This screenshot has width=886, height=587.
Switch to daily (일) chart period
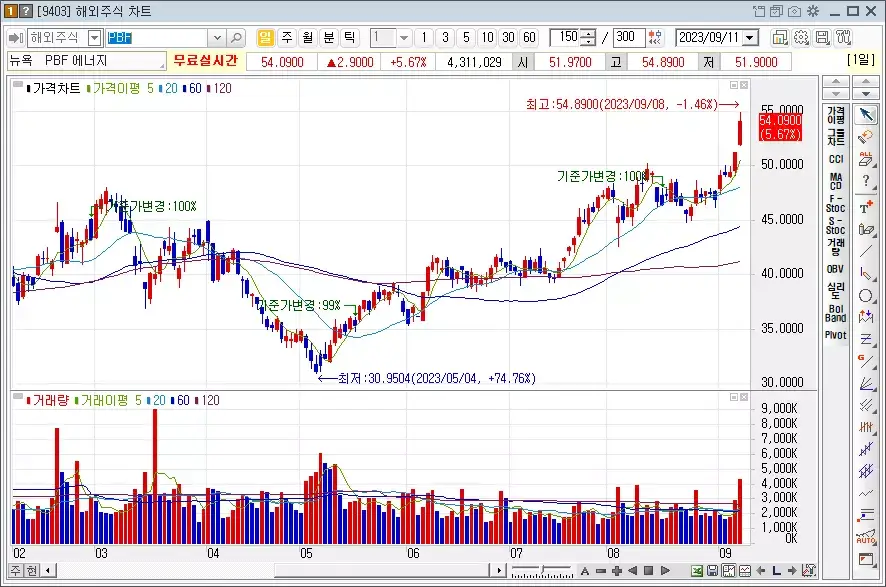265,38
